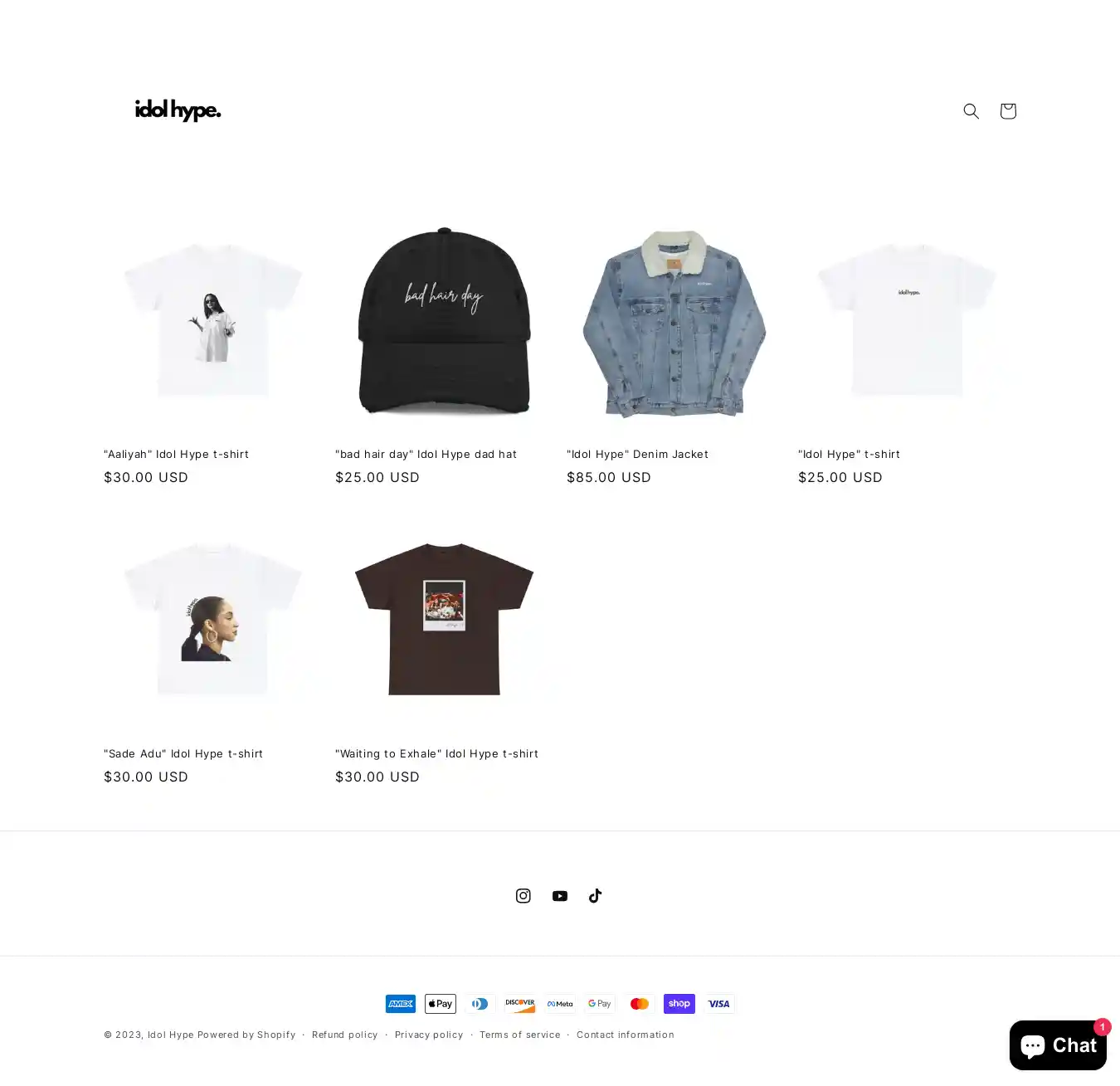Click the Shop Pay payment icon

coord(679,1004)
